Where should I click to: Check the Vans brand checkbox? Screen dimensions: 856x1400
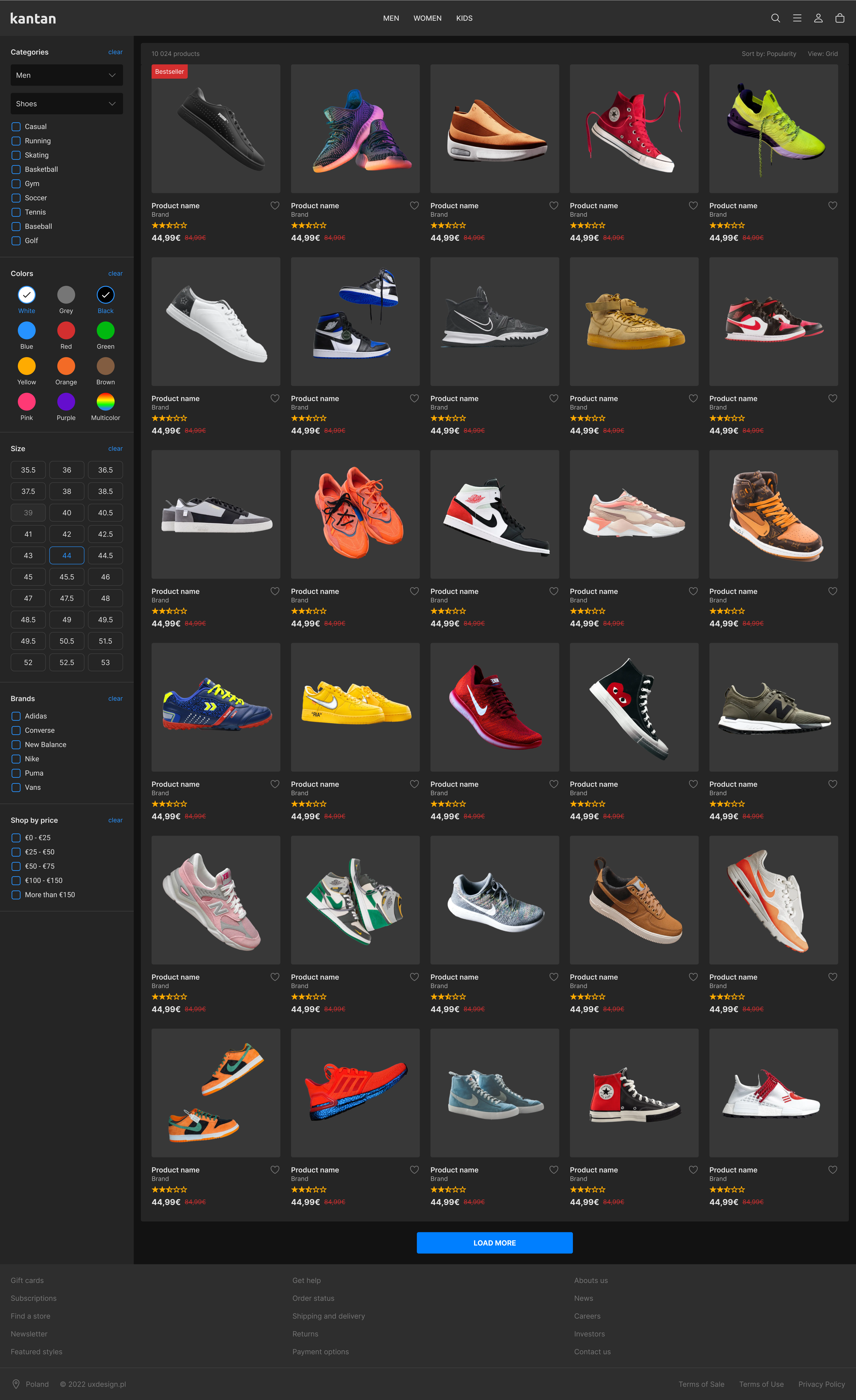pyautogui.click(x=16, y=788)
